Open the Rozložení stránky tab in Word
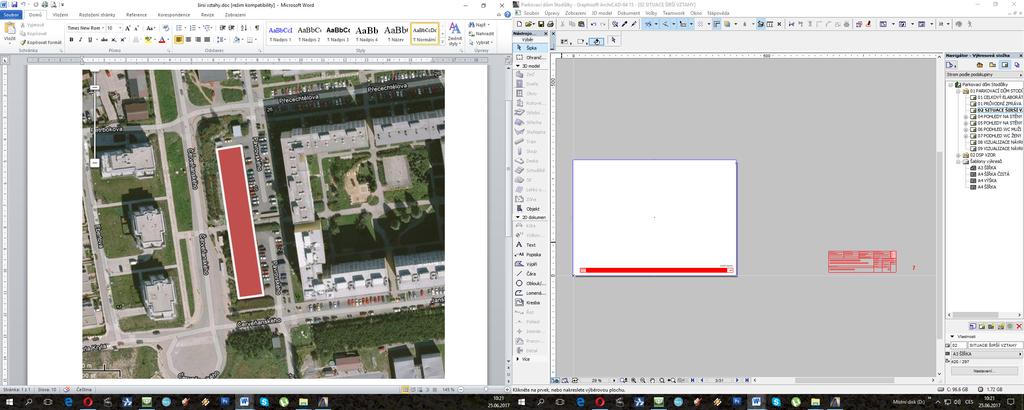Screen dimensions: 1024x410 96,14
